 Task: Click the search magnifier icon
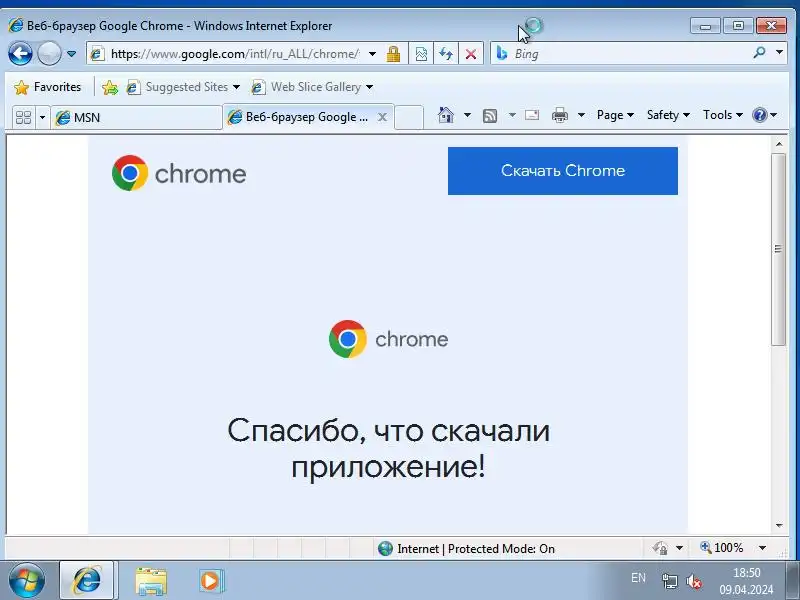(759, 53)
